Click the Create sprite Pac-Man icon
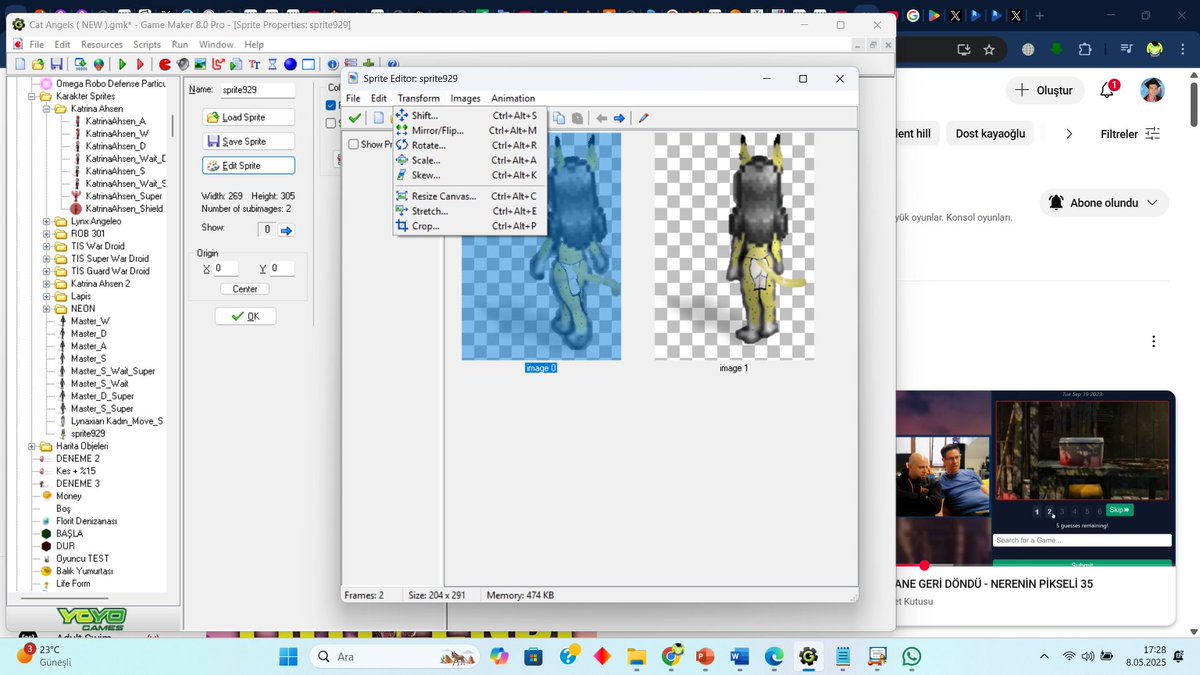The width and height of the screenshot is (1200, 675). 165,64
